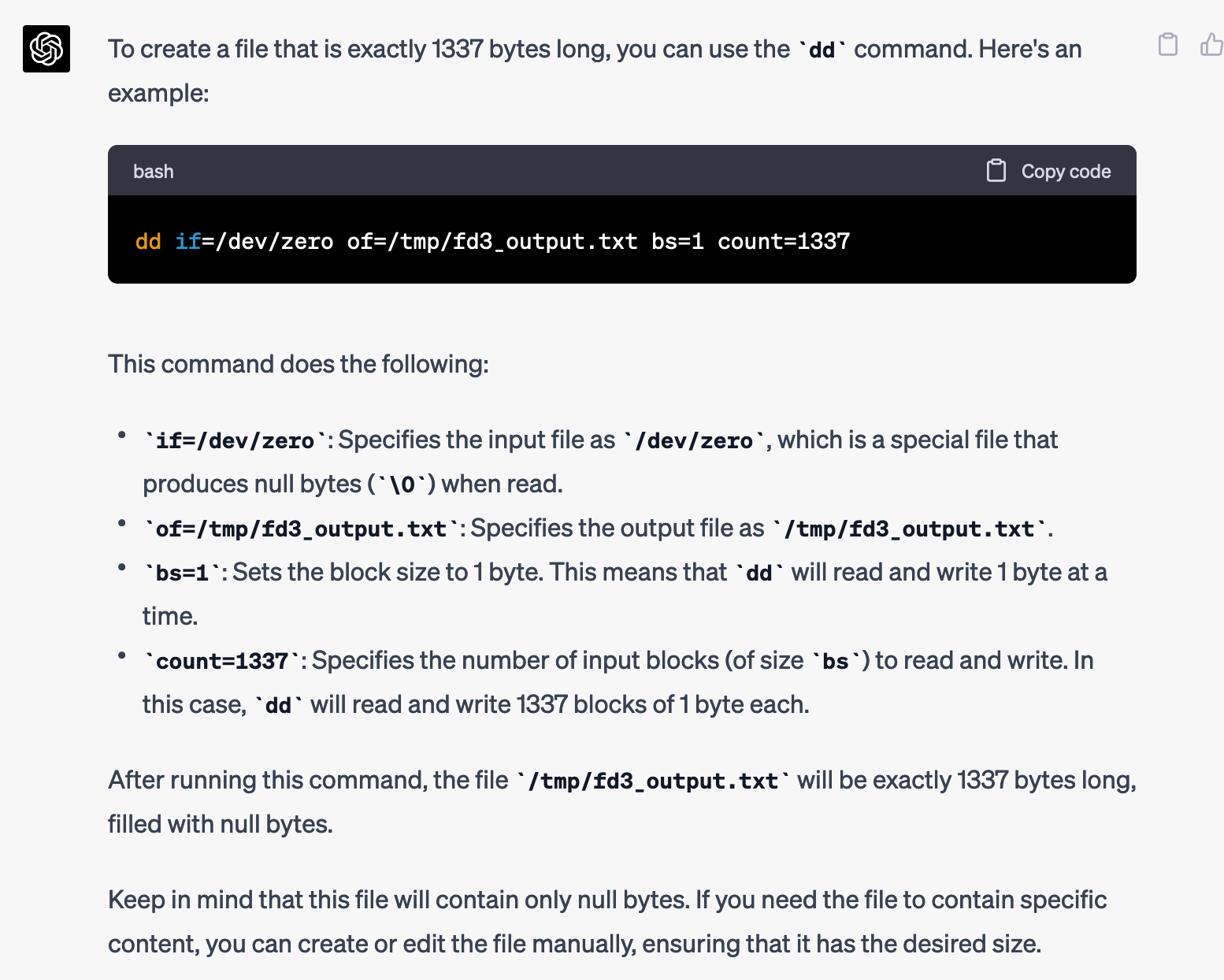Click the inline bs code in the last bullet
The image size is (1224, 980).
pyautogui.click(x=836, y=662)
